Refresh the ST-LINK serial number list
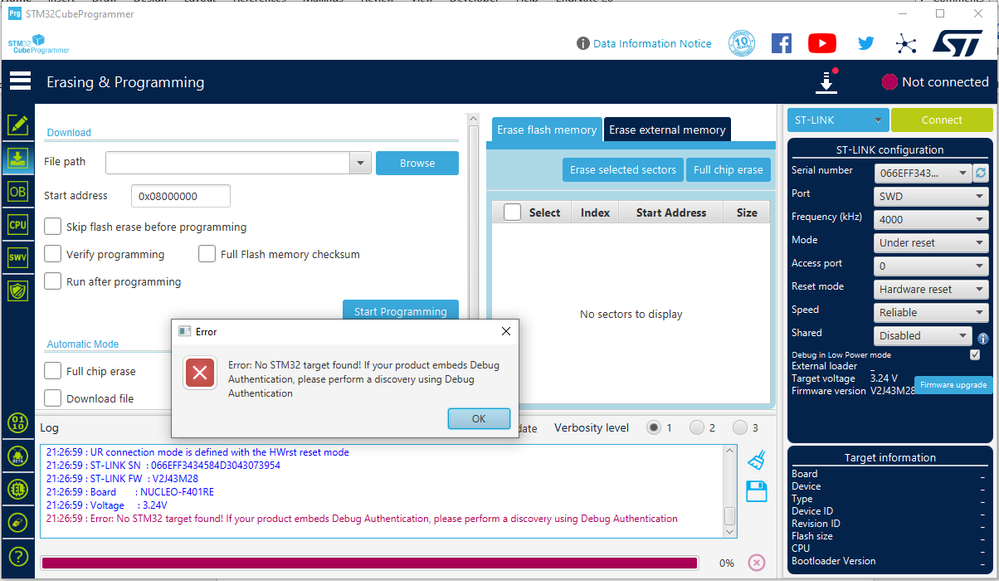Viewport: 999px width, 581px height. (x=981, y=173)
